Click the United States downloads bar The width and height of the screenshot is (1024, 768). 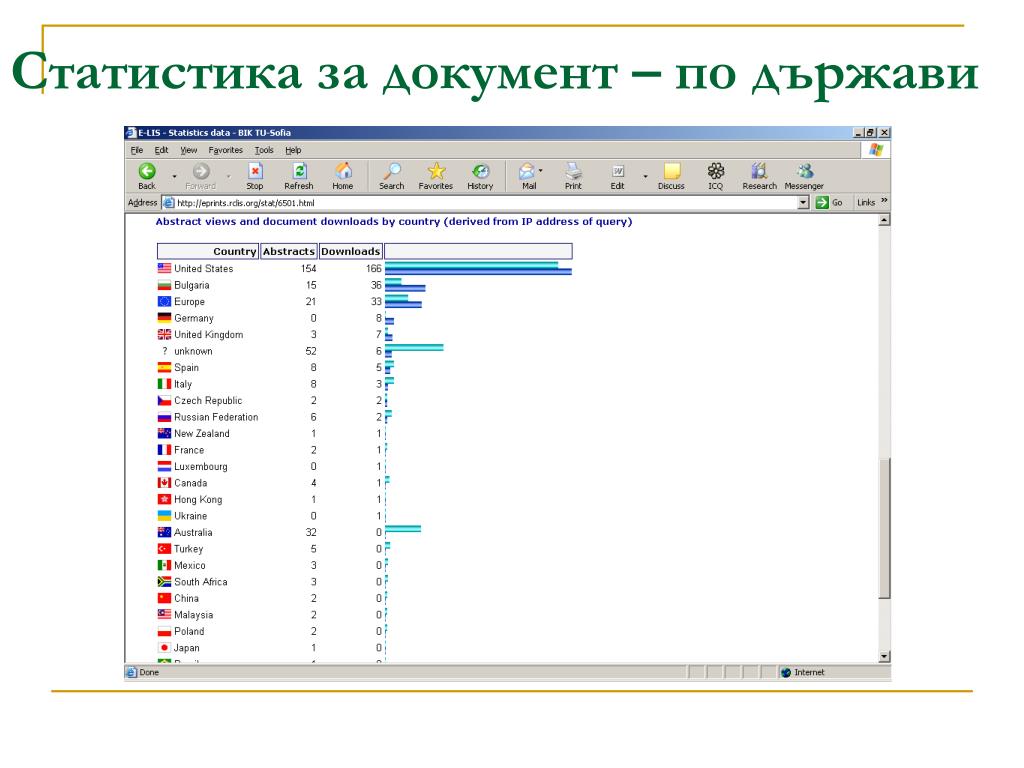479,272
